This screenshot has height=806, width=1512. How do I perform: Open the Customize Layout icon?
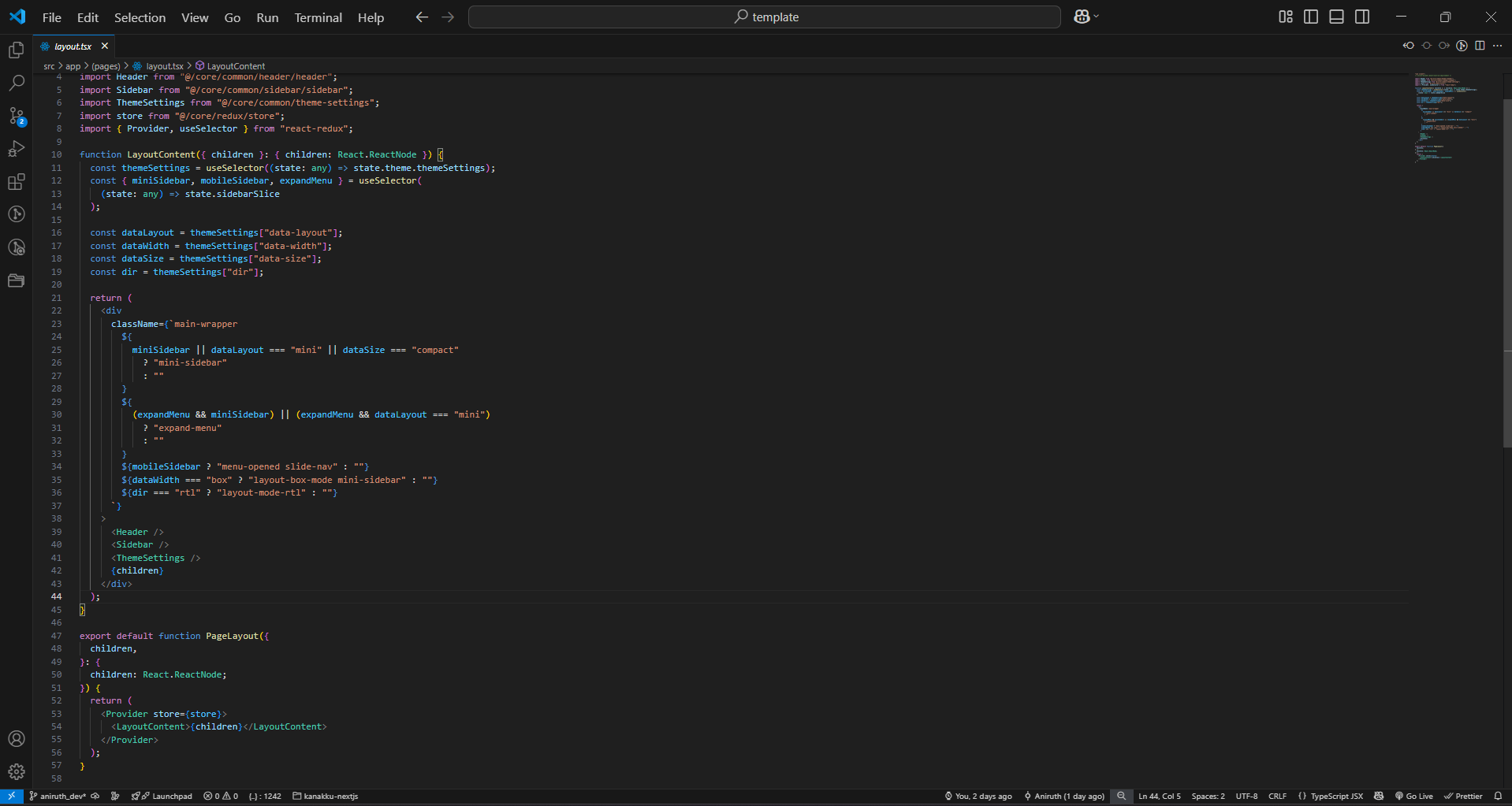pos(1286,17)
